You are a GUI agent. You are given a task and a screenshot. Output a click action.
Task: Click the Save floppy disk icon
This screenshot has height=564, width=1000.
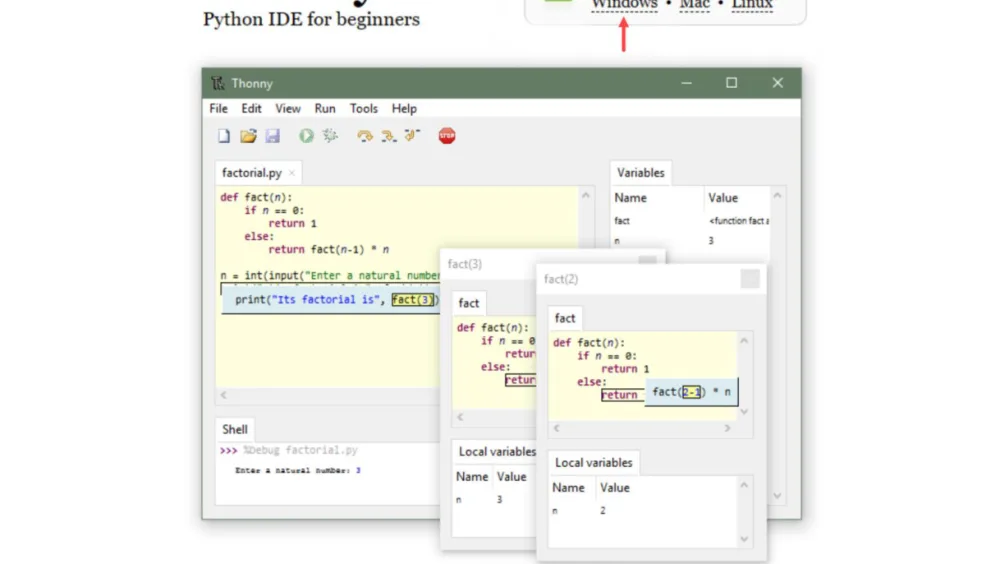[x=272, y=136]
